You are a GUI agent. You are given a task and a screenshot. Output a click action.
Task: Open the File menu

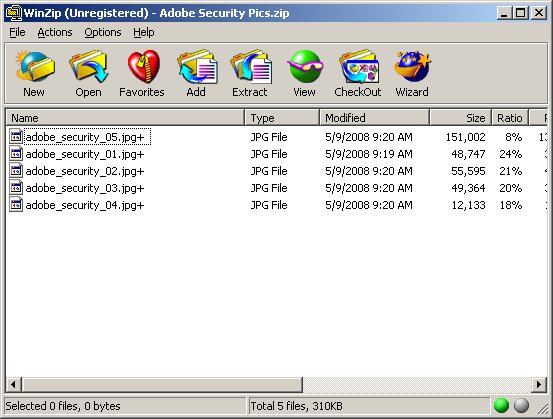pos(17,32)
